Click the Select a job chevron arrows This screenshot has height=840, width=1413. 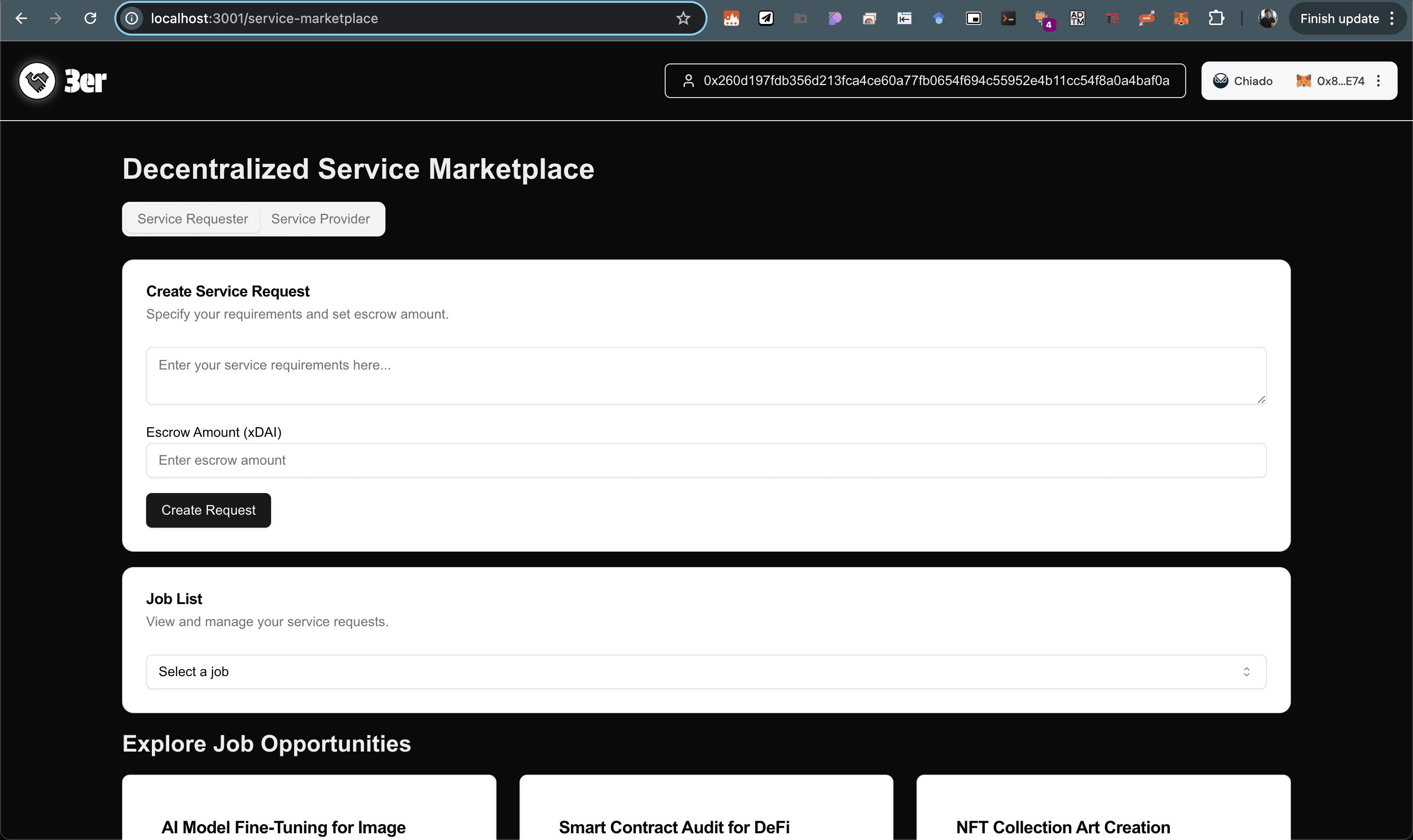click(1247, 672)
